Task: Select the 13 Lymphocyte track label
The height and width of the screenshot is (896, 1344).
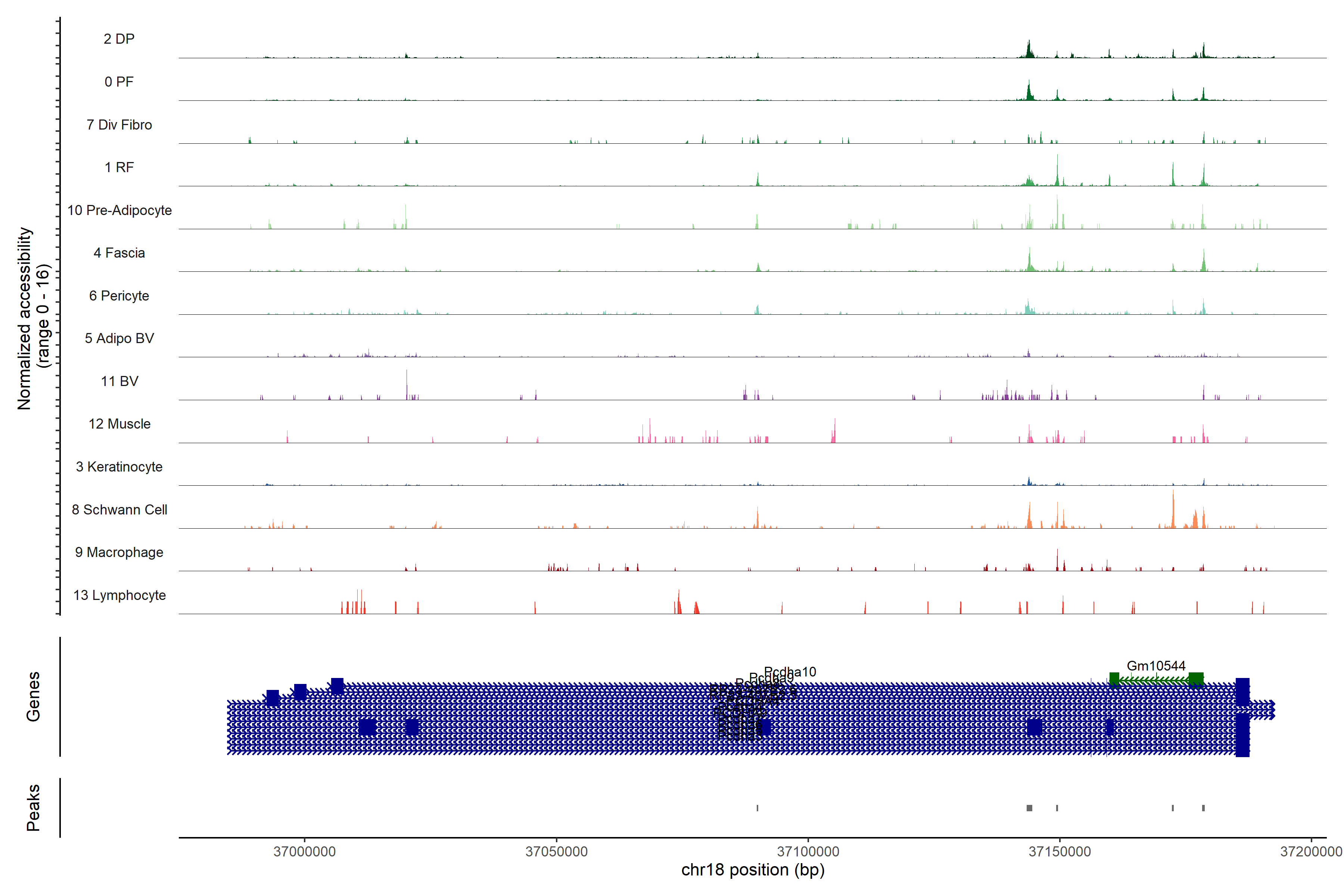Action: (119, 595)
